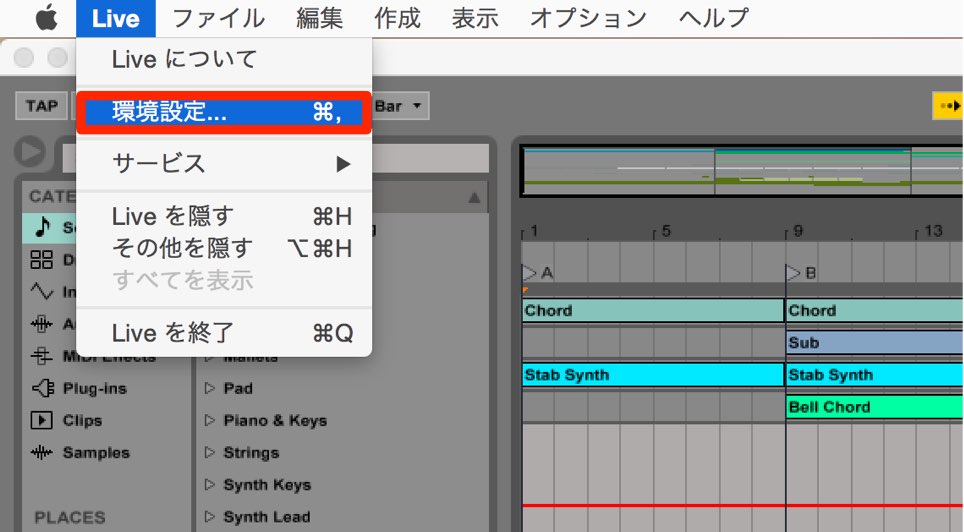Select the Sub clip
The width and height of the screenshot is (964, 532).
875,343
